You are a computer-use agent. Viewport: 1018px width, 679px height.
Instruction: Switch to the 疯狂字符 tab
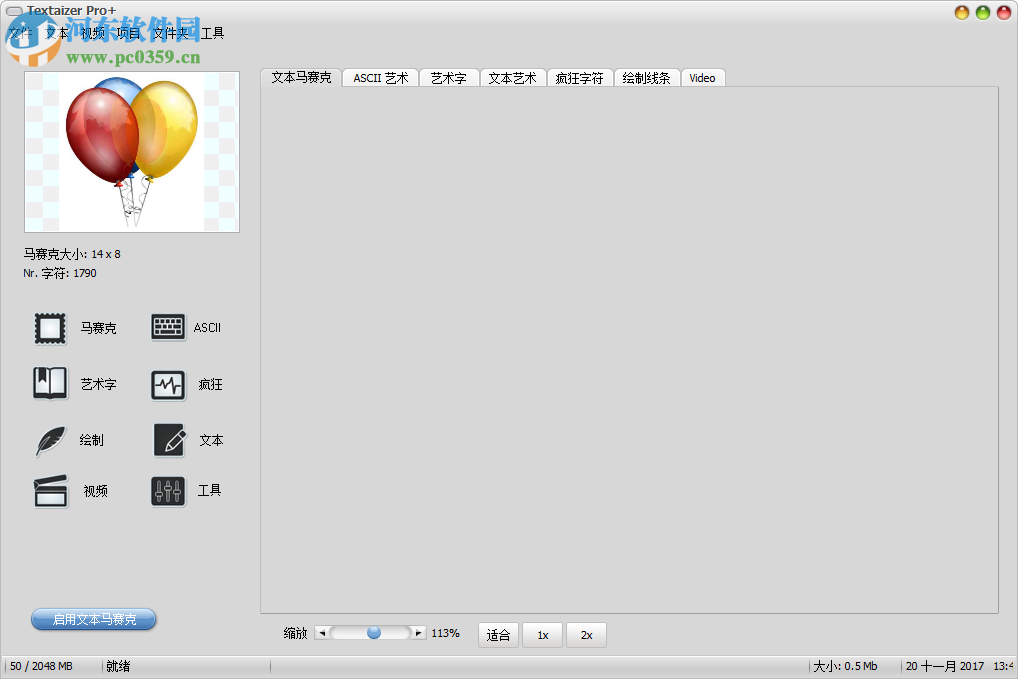coord(580,77)
